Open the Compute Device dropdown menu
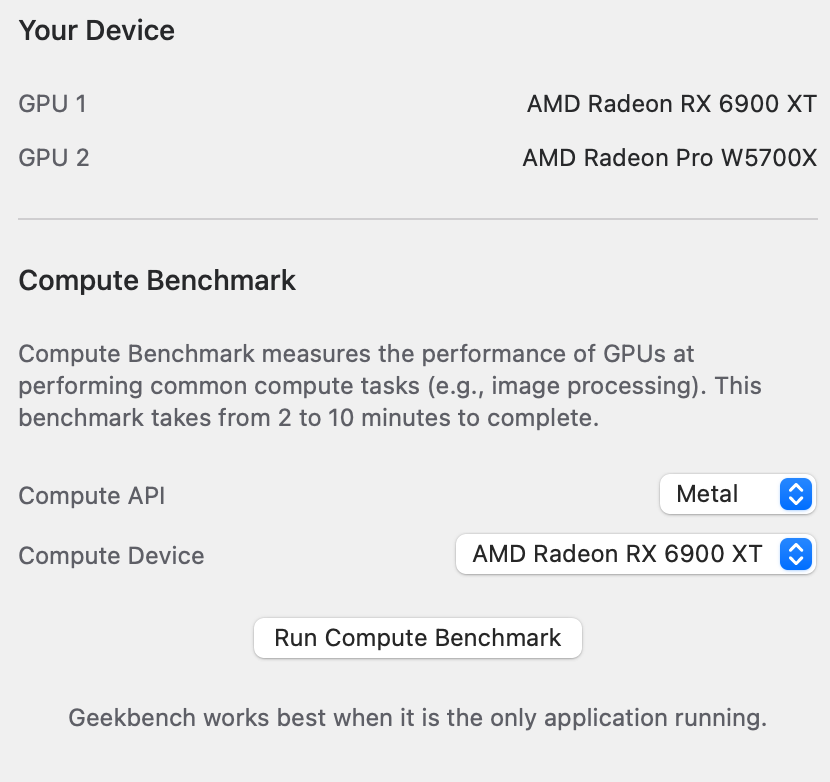Screen dimensions: 830x782 635,554
